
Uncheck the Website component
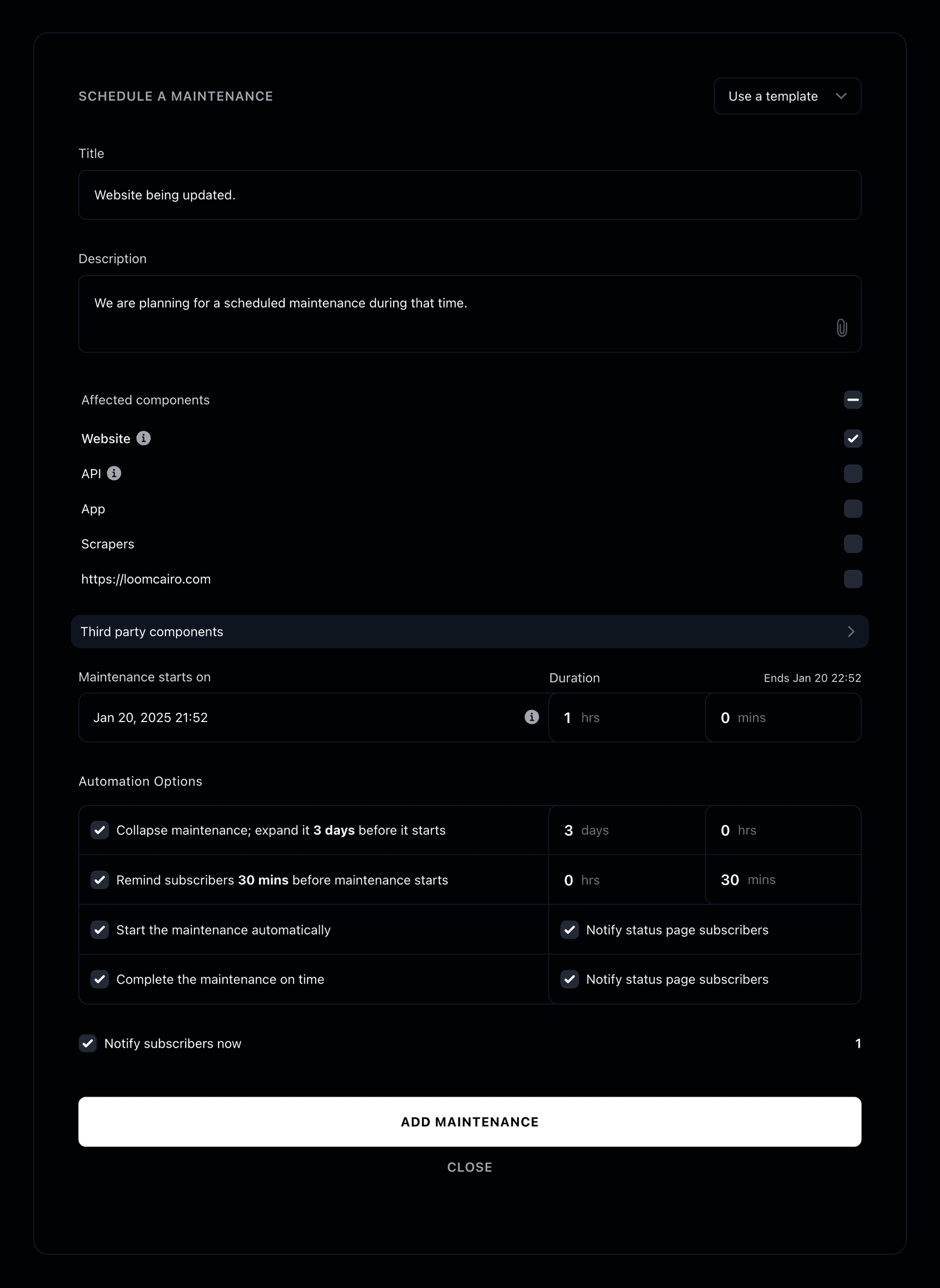tap(852, 439)
